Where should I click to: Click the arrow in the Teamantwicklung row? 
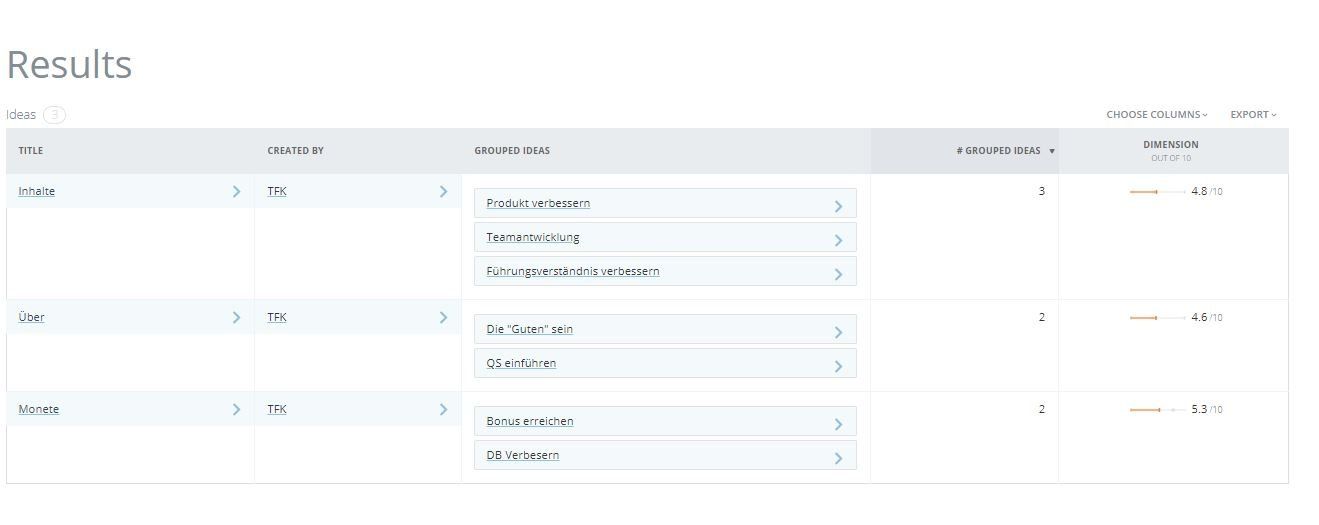838,240
